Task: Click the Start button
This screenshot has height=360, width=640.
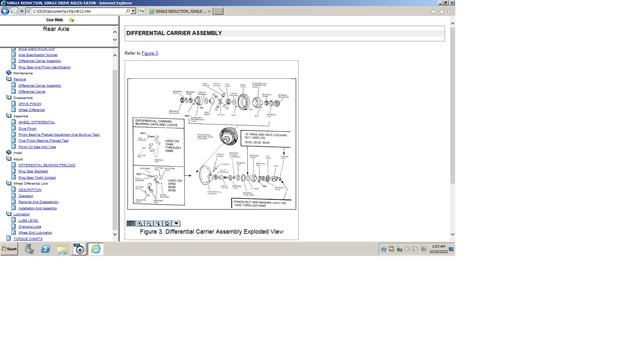Action: pyautogui.click(x=9, y=249)
